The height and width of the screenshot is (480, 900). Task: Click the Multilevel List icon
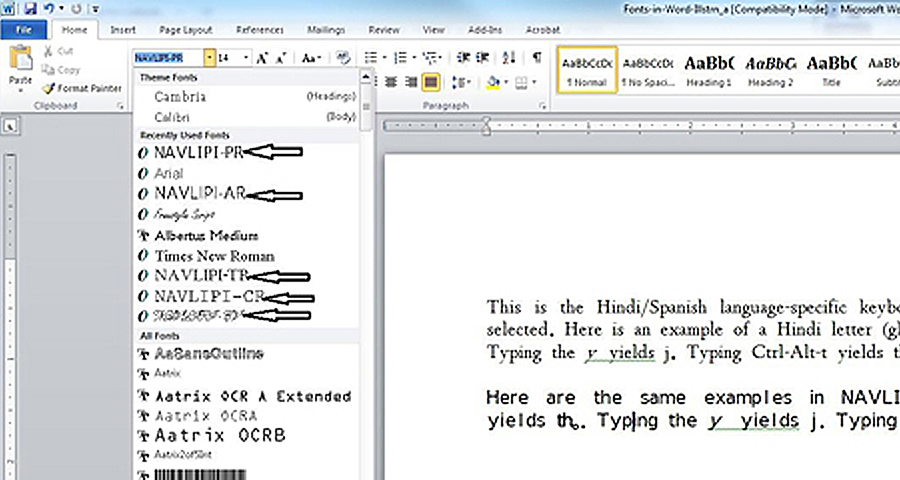pos(430,57)
